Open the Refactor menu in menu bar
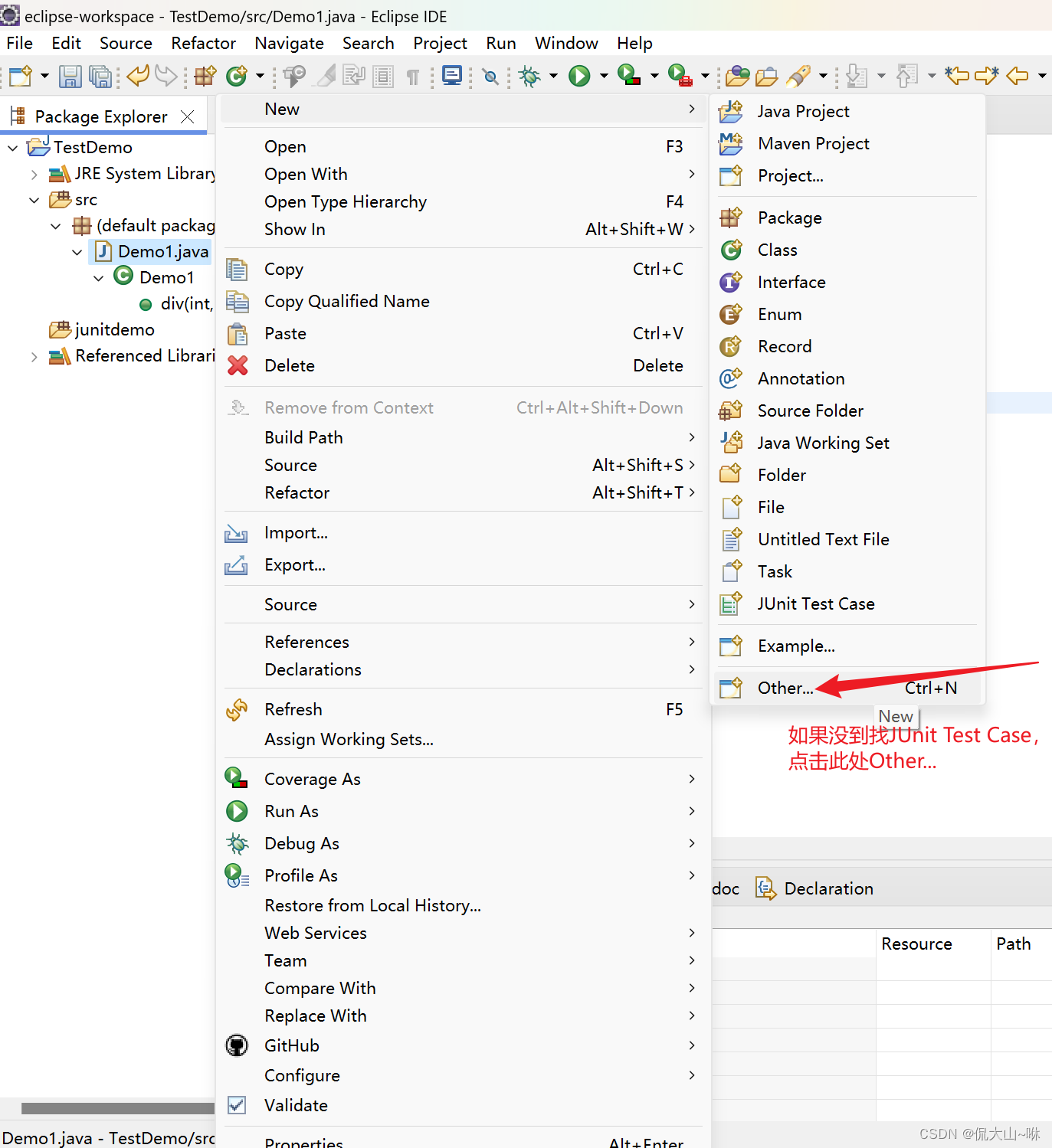 pos(204,44)
